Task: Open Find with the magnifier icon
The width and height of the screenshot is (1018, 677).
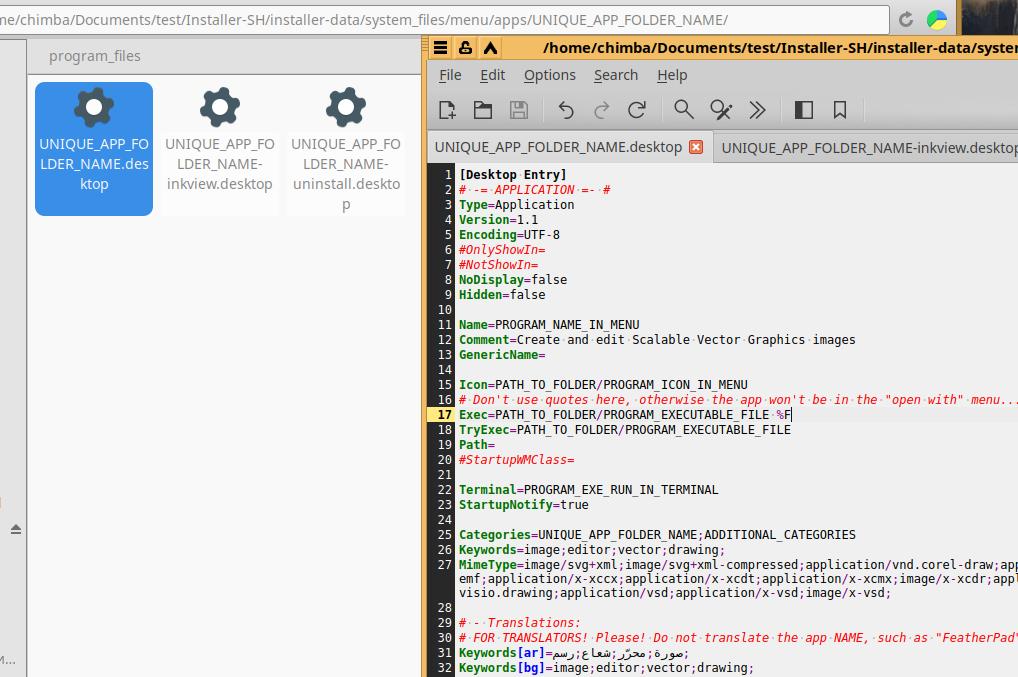Action: pyautogui.click(x=684, y=110)
